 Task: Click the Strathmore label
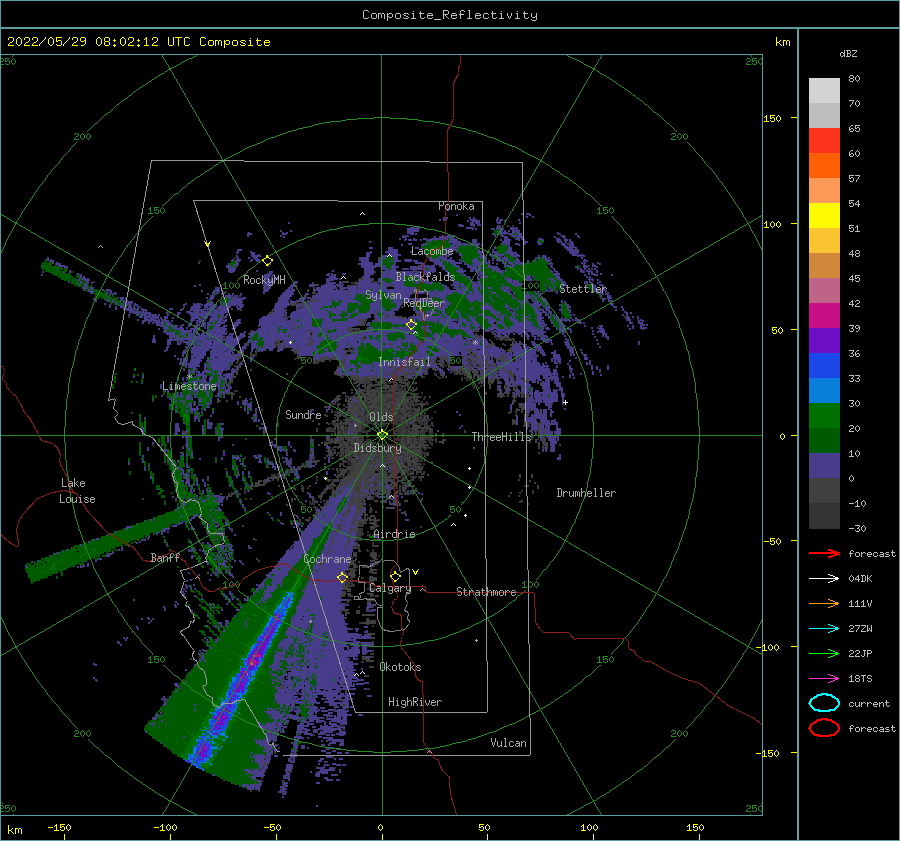pos(486,592)
